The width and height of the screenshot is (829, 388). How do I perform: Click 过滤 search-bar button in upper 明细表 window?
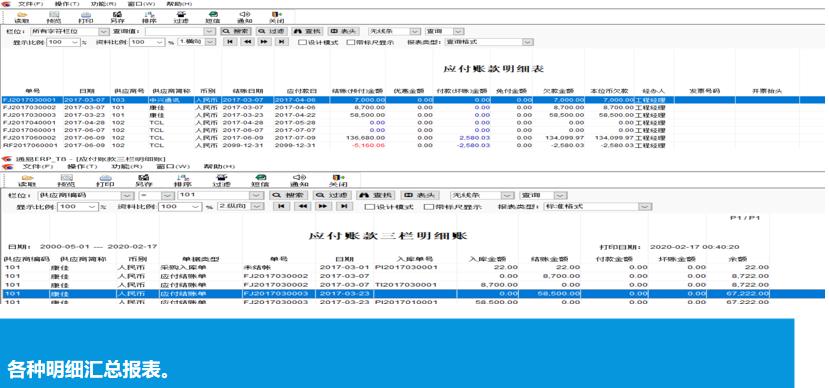click(271, 32)
